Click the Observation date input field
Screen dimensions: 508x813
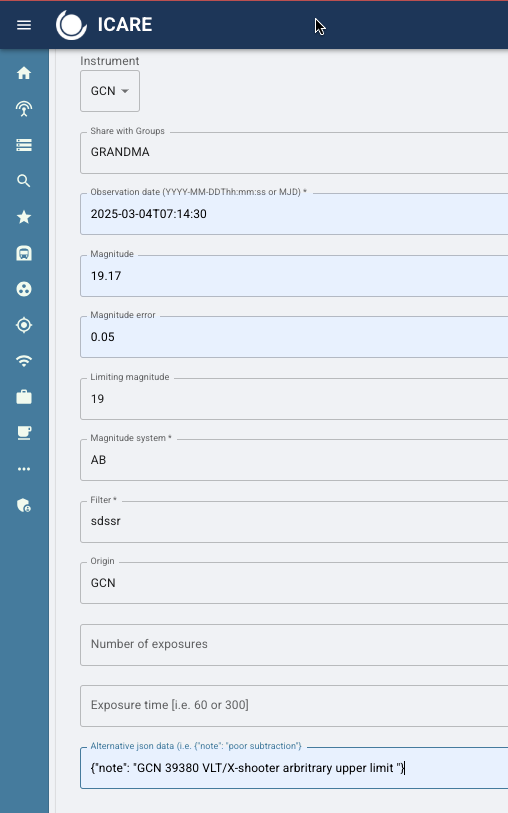pyautogui.click(x=294, y=214)
